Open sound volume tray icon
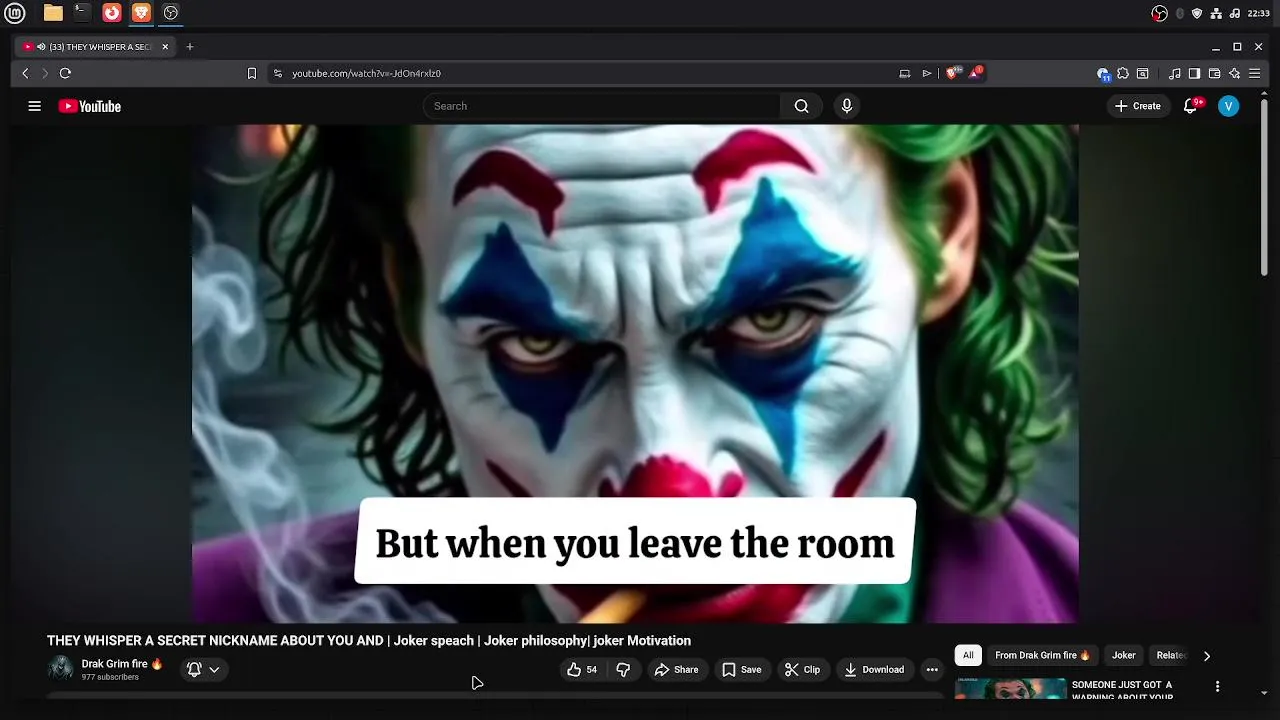This screenshot has height=720, width=1280. pos(1234,13)
